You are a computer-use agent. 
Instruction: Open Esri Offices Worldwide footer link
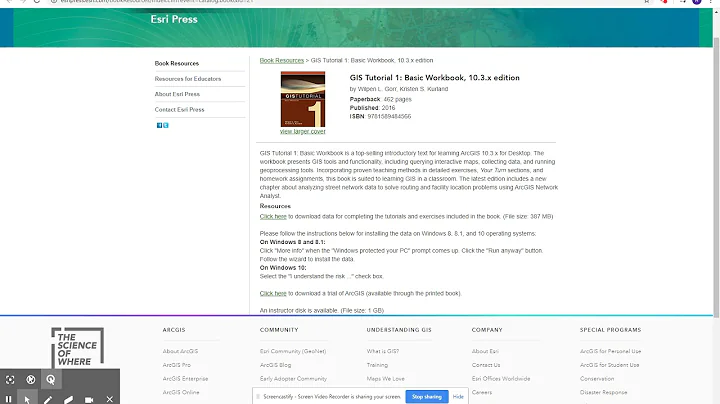click(x=501, y=379)
